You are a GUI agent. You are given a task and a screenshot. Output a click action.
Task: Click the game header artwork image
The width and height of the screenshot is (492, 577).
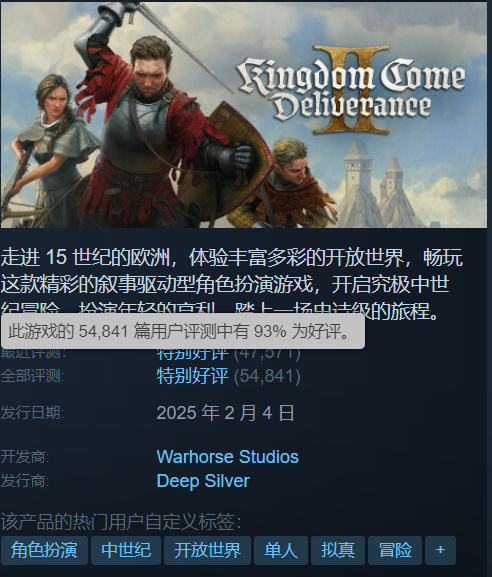[x=244, y=115]
